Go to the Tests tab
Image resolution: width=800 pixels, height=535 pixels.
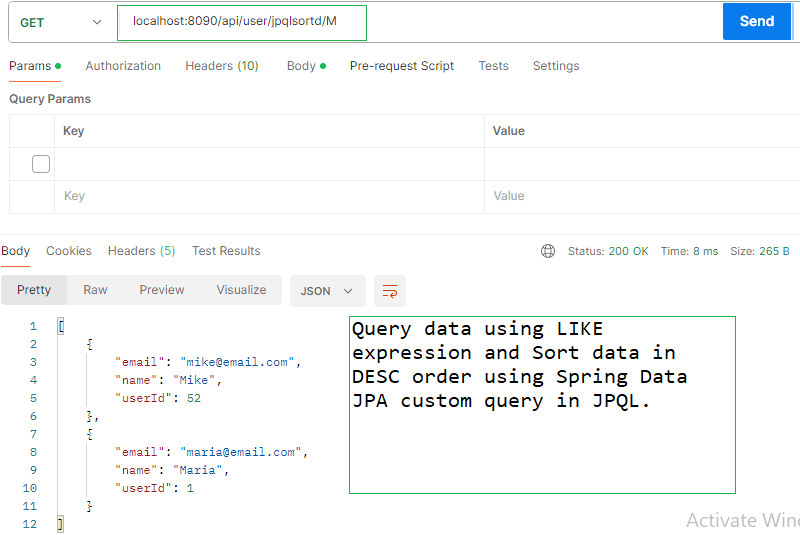[493, 66]
